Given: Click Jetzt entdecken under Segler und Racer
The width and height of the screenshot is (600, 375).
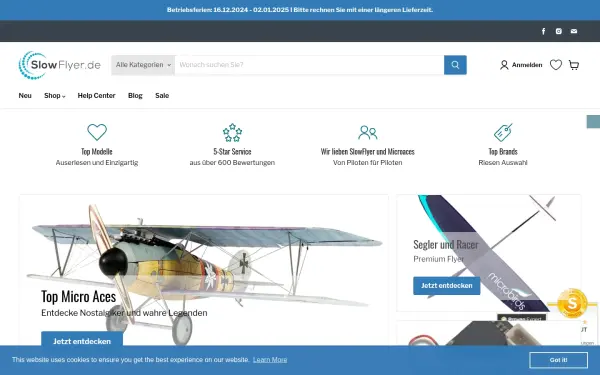Looking at the screenshot, I should click(447, 285).
